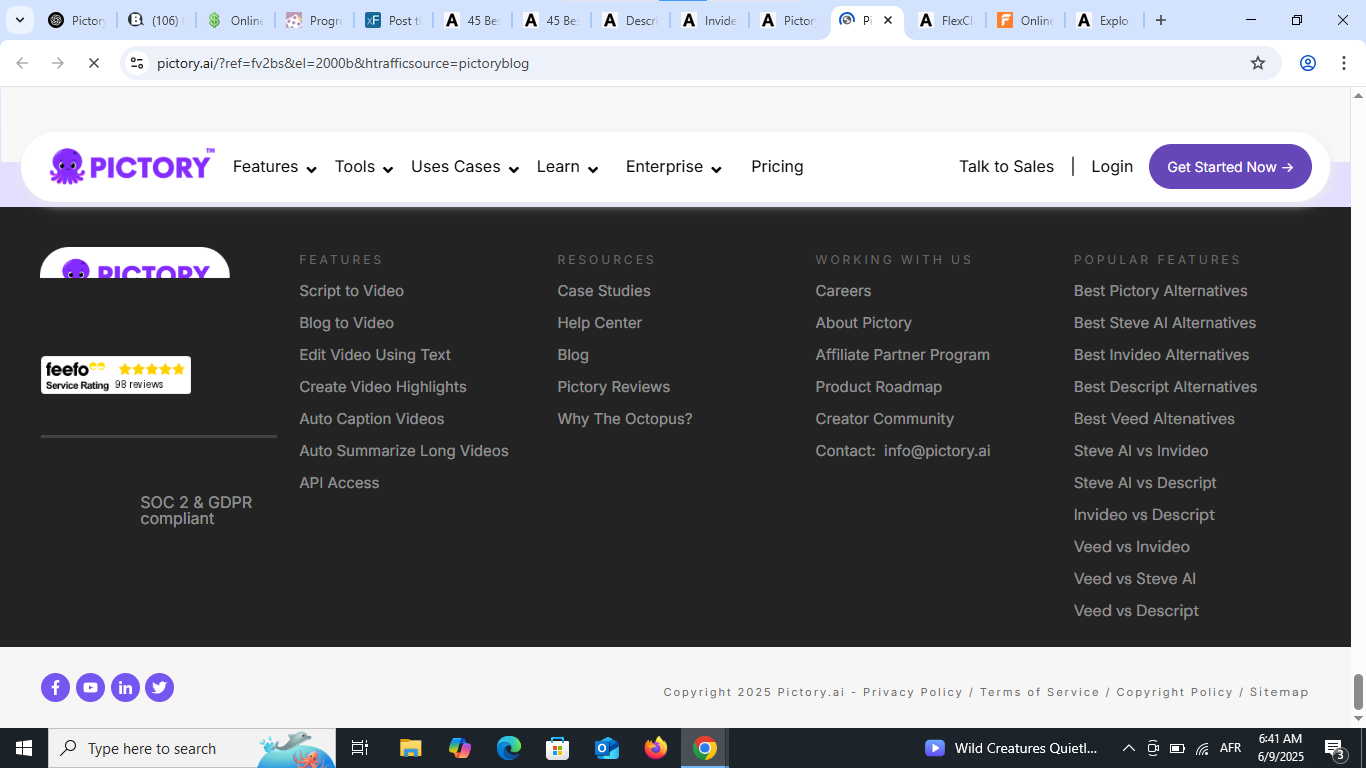Switch to the Invide browser tab

[708, 20]
